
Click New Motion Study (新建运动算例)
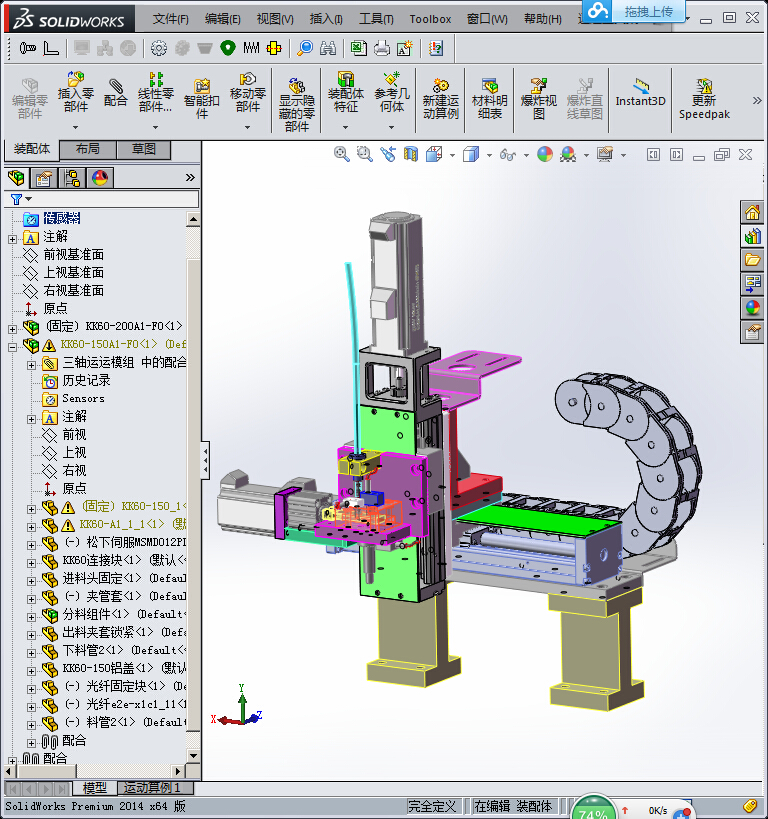tap(440, 98)
